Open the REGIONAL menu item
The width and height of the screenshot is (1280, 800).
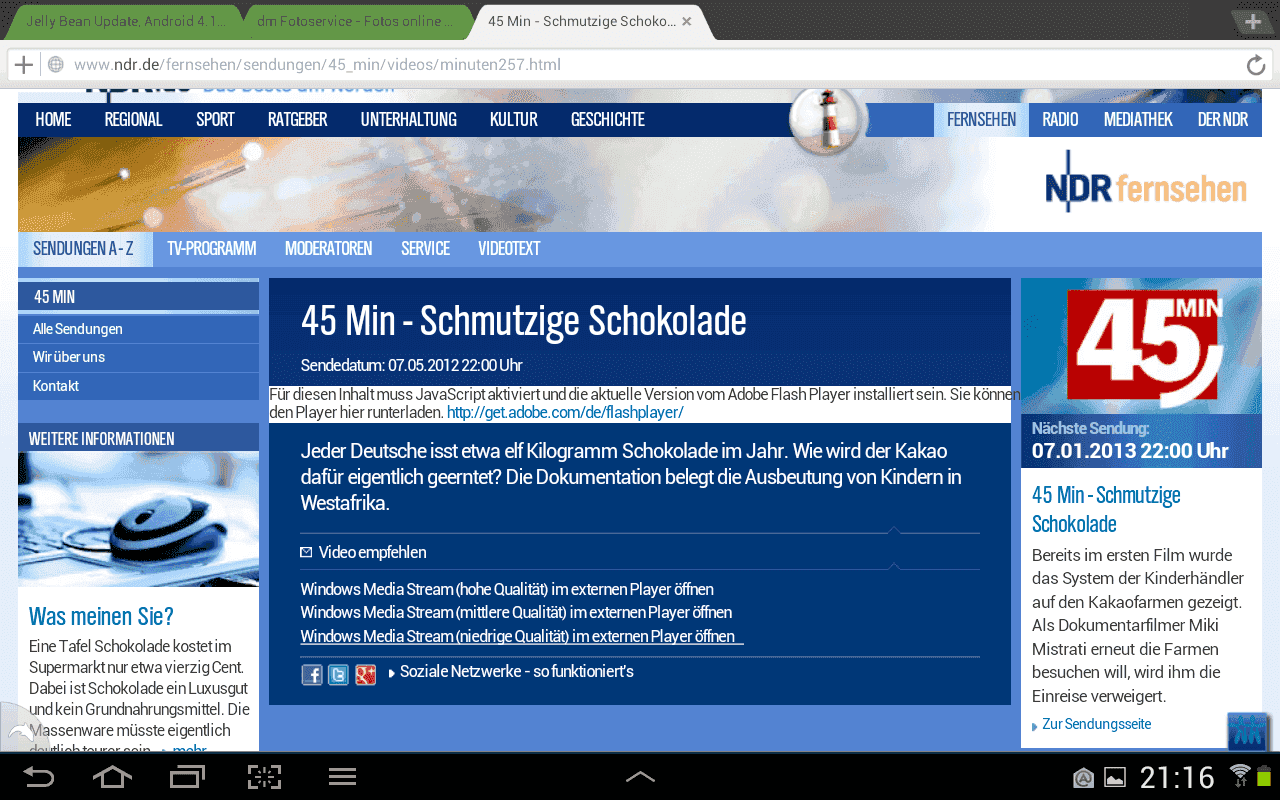click(x=133, y=119)
